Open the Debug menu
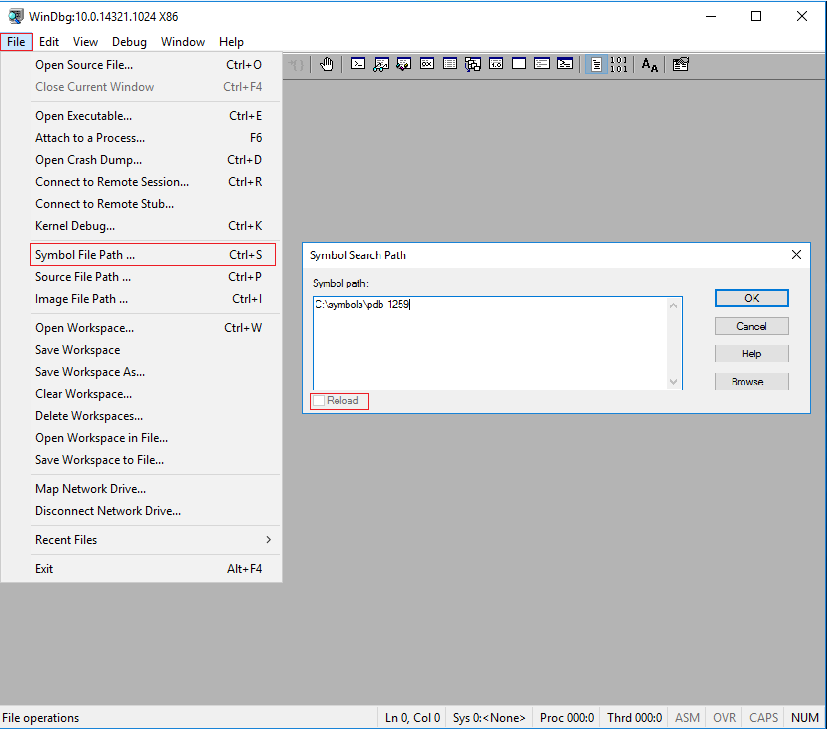 129,42
